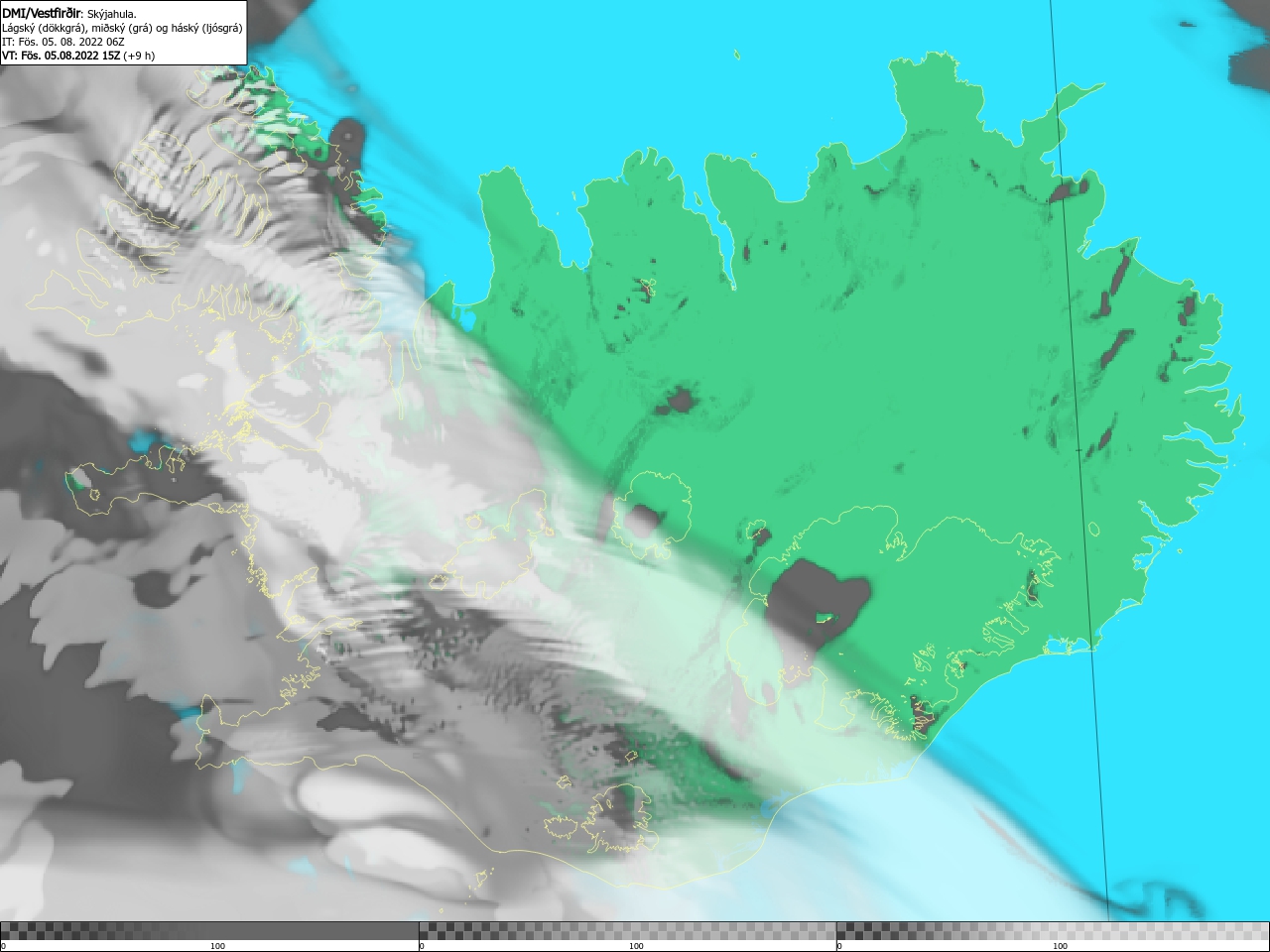Click the 'VT: Fös. 05.08.2022 15Z' valid time line
The image size is (1270, 952).
click(x=62, y=56)
